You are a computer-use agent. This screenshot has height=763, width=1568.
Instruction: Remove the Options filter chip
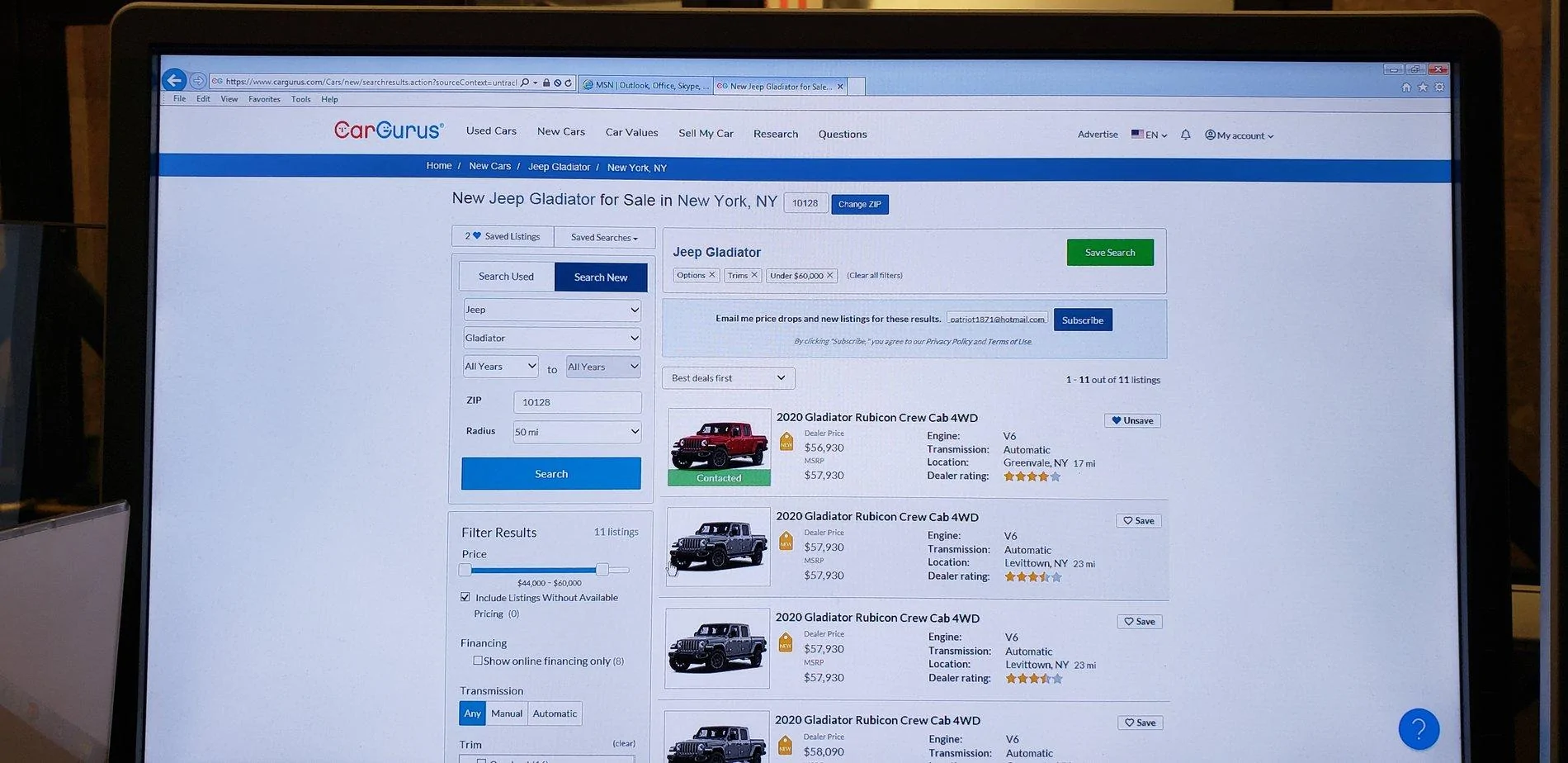click(x=712, y=275)
